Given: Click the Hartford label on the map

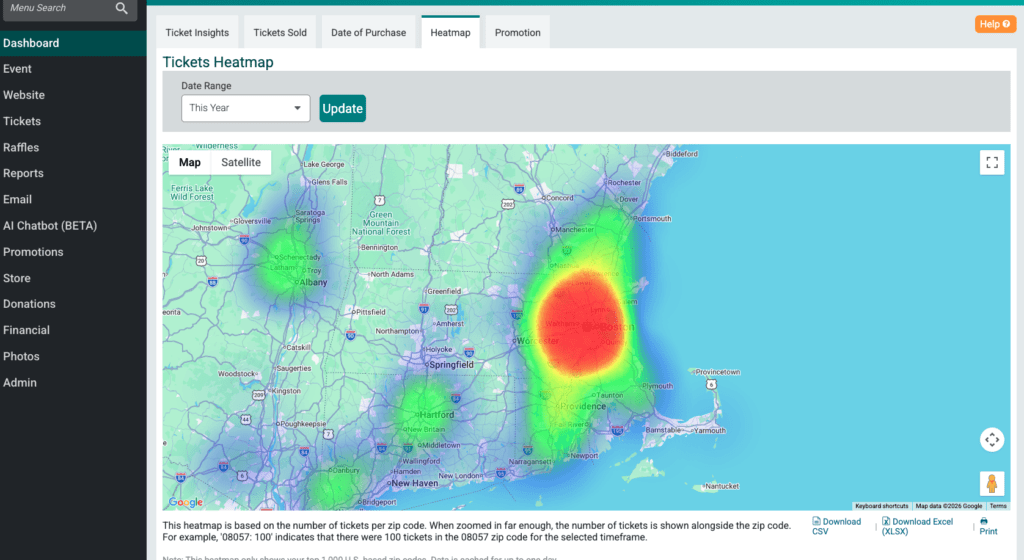Looking at the screenshot, I should coord(437,414).
